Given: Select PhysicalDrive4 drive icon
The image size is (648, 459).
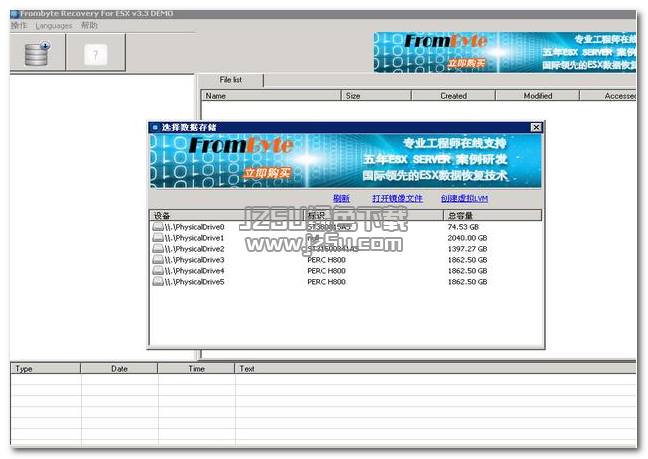Looking at the screenshot, I should click(158, 270).
